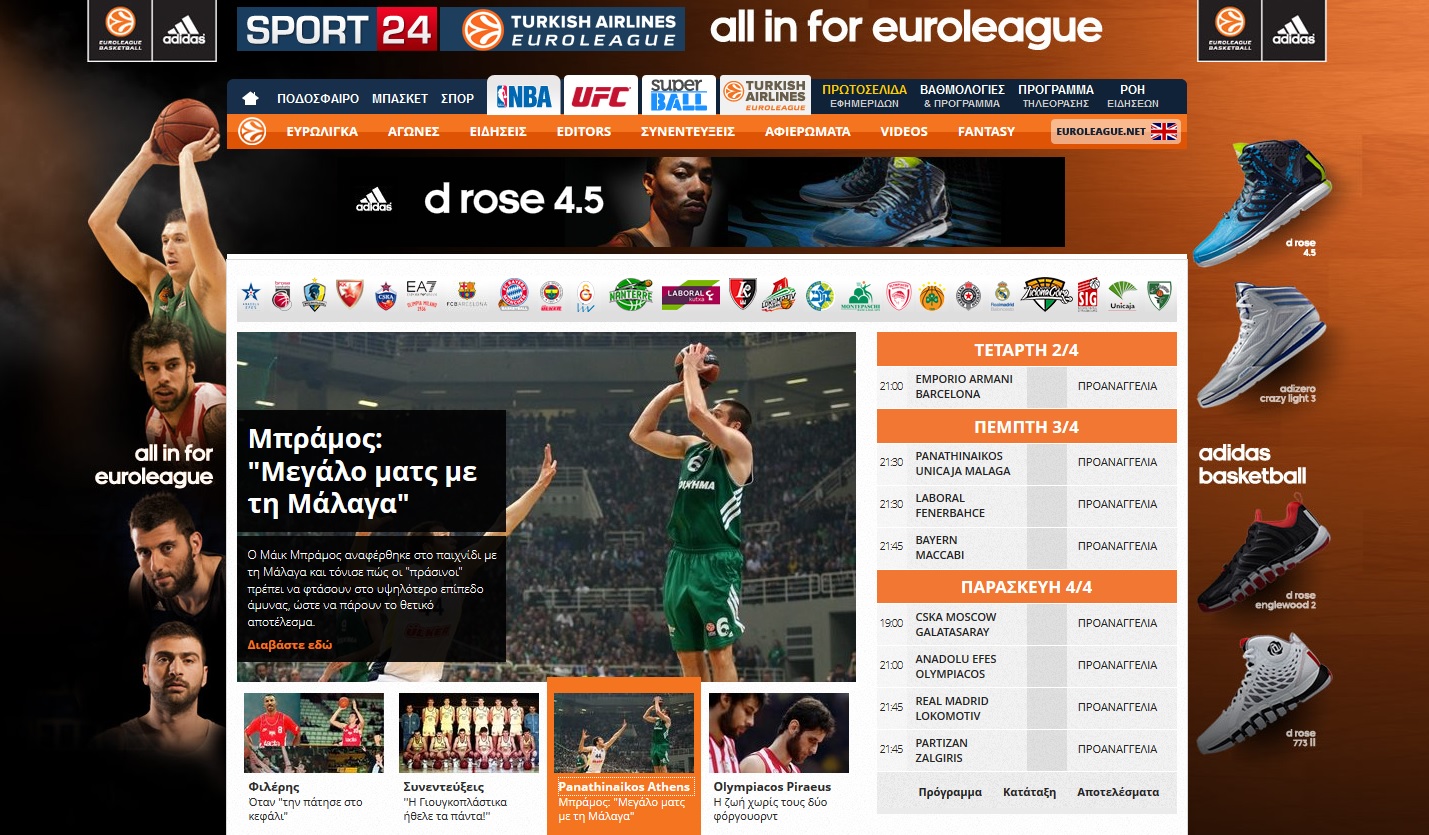Open the ΠΟΔΟΣΦΑΙΡΟ menu item
This screenshot has height=835, width=1429.
pos(317,99)
